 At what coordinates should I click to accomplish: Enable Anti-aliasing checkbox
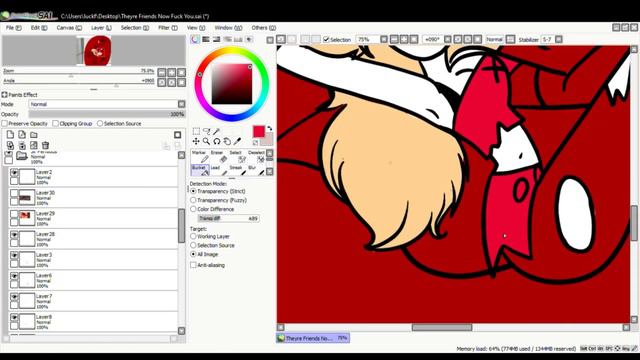tap(193, 265)
